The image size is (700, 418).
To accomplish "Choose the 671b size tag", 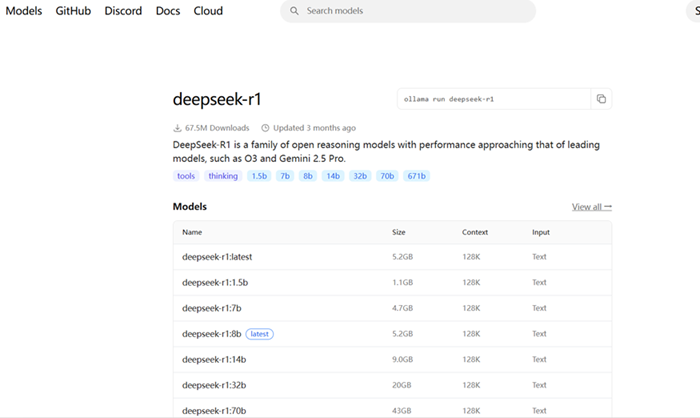I will click(x=416, y=176).
